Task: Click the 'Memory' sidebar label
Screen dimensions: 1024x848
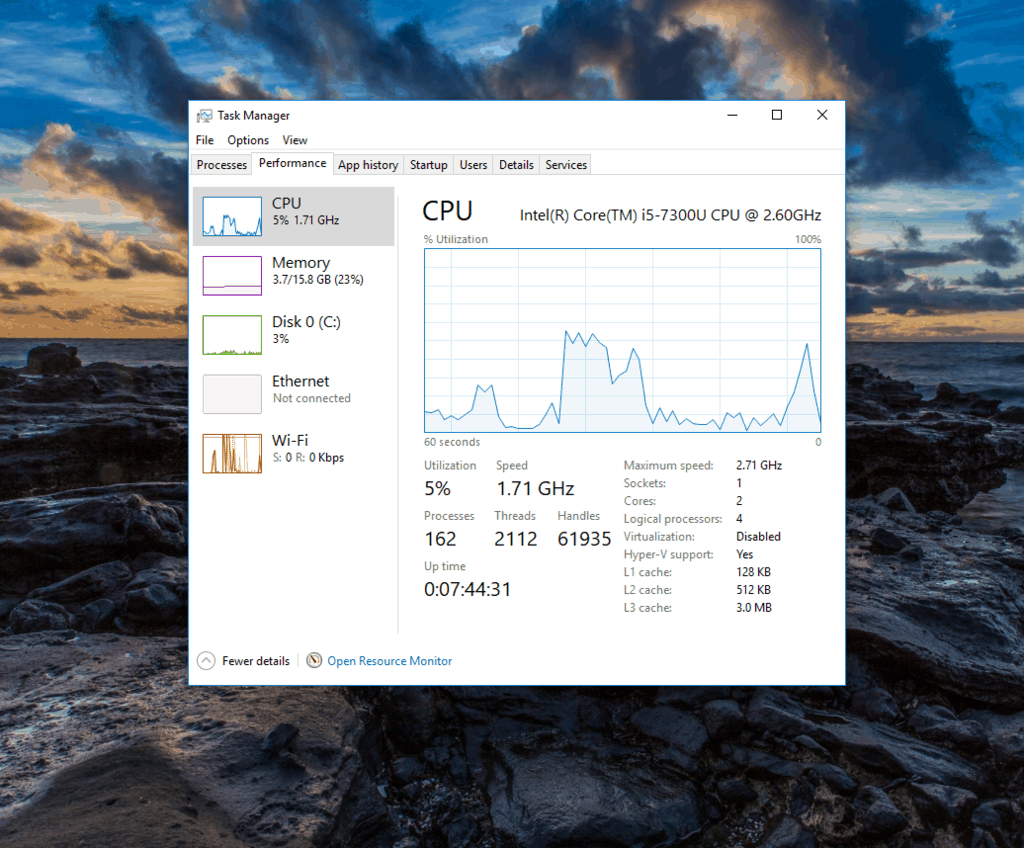Action: point(301,263)
